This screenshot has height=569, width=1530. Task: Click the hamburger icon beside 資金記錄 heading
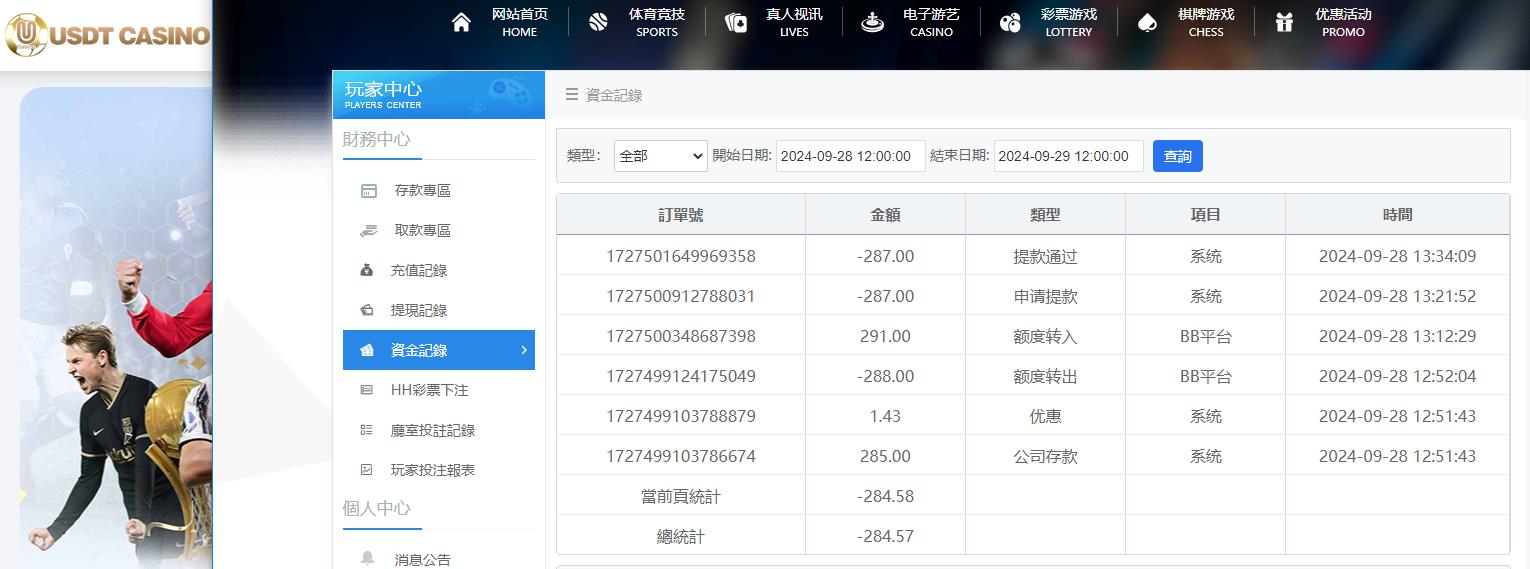(572, 95)
